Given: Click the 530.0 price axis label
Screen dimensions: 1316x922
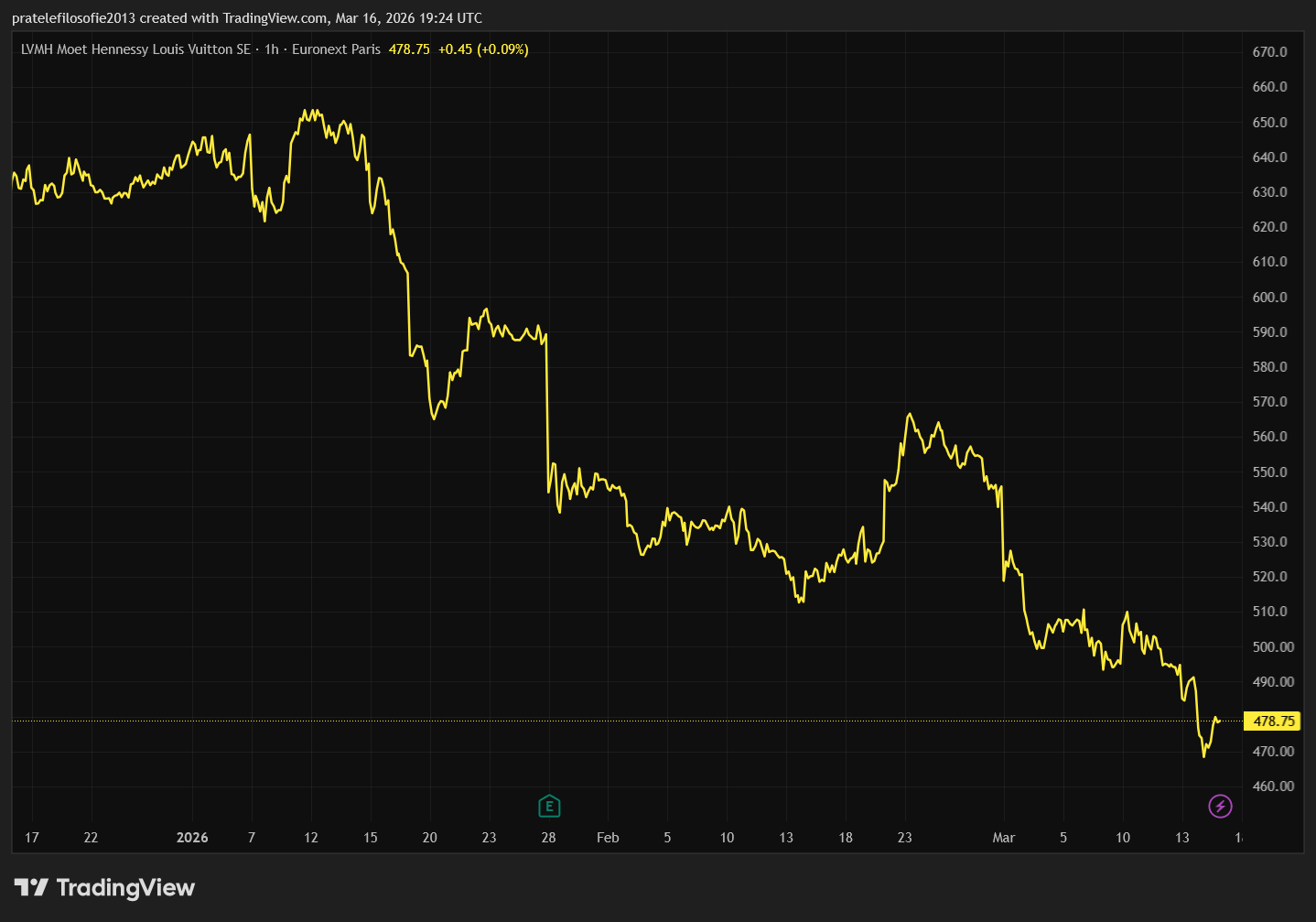Looking at the screenshot, I should (1269, 542).
